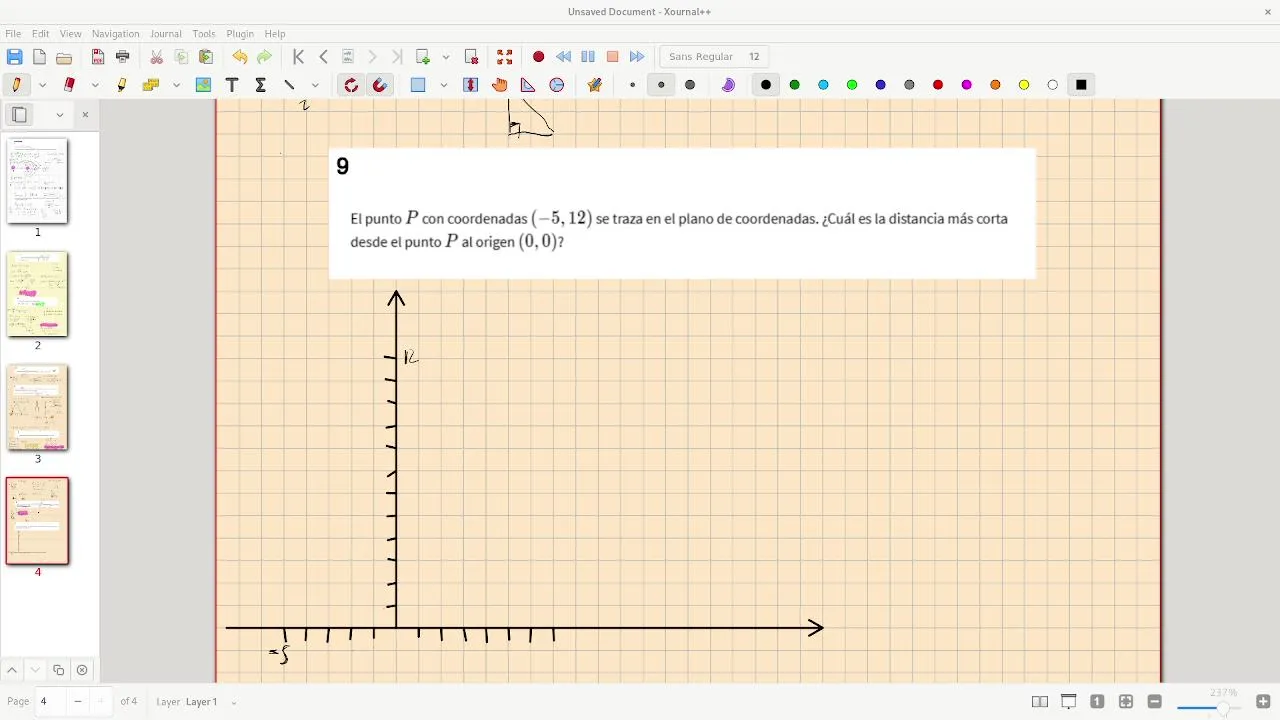Pick the black color swatch

click(x=766, y=85)
